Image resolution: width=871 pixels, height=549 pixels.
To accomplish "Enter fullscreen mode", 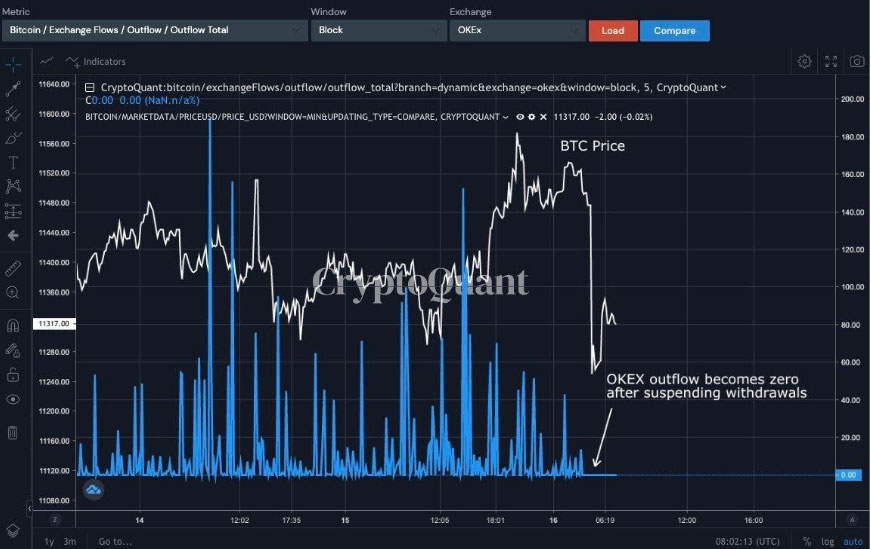I will (831, 61).
